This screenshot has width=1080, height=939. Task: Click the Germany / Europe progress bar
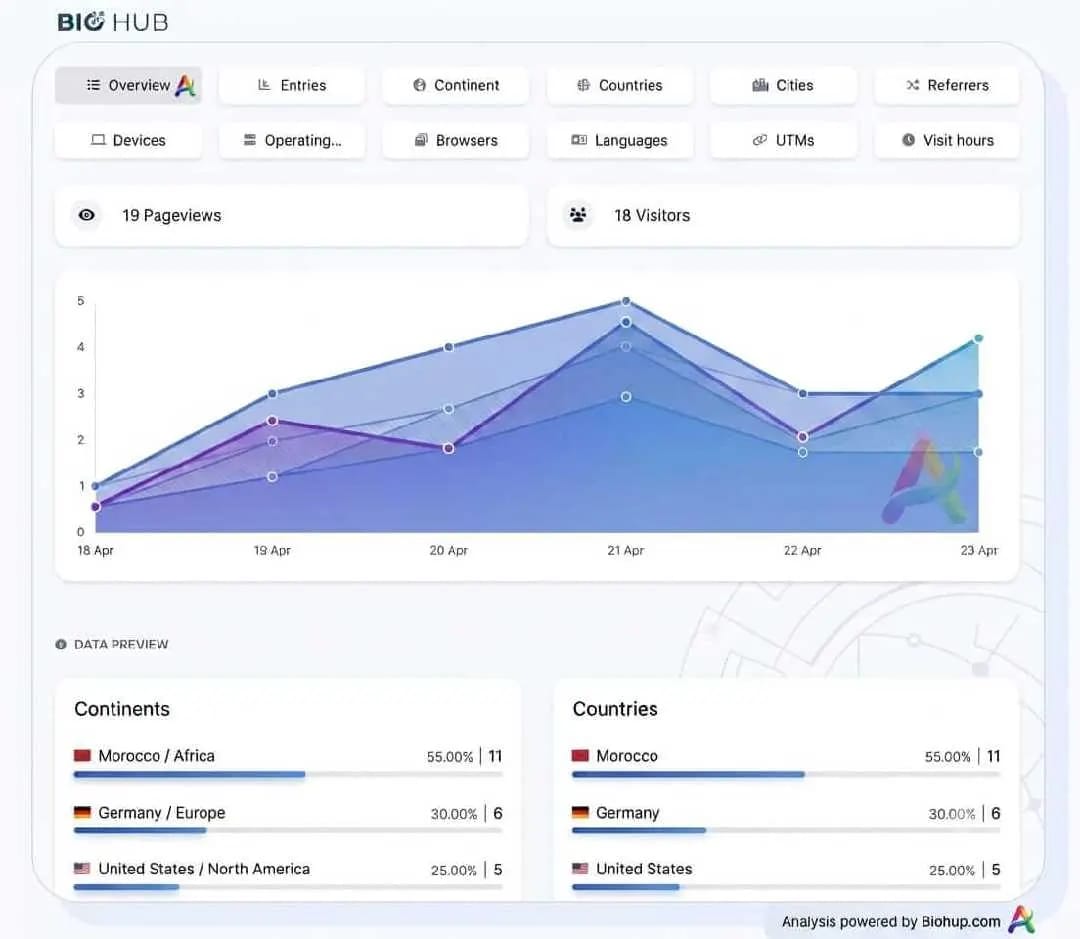pos(288,831)
